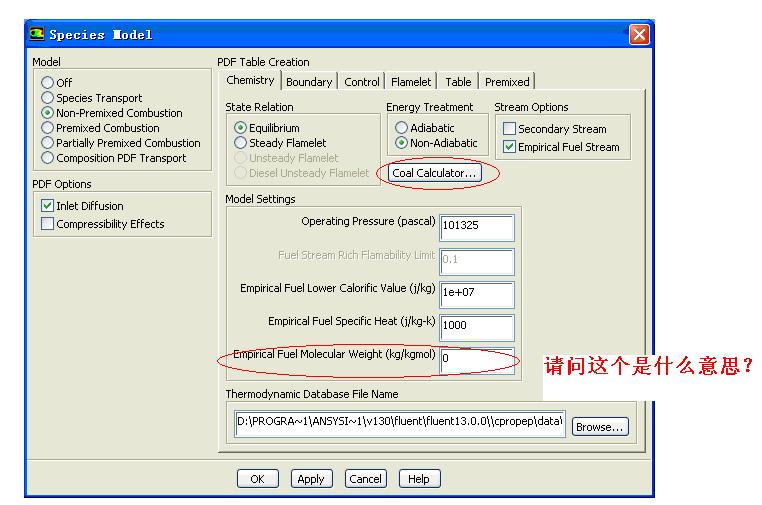Uncheck Empirical Fuel Stream

[x=509, y=147]
